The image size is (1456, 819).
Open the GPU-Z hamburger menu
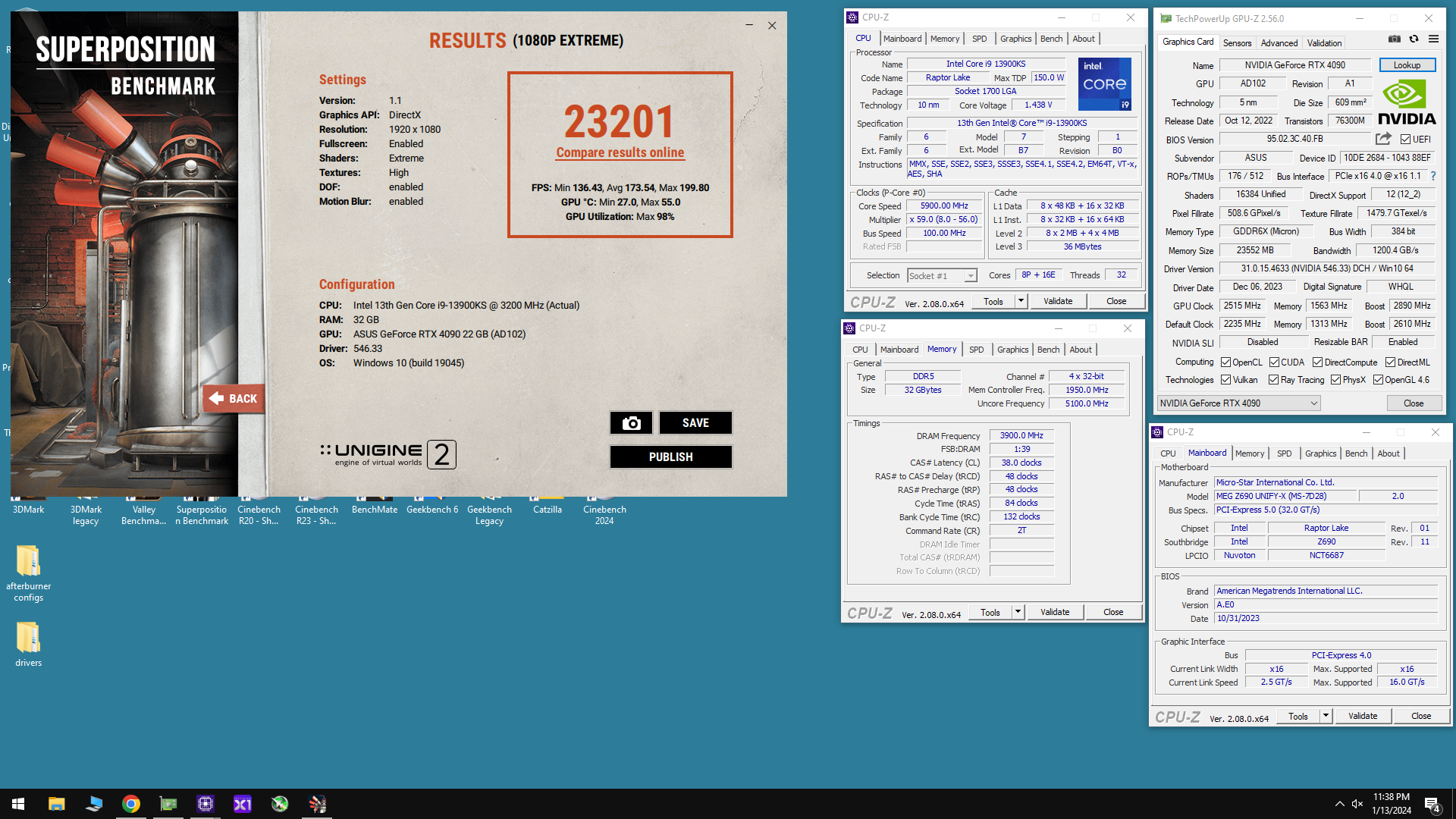[1433, 39]
